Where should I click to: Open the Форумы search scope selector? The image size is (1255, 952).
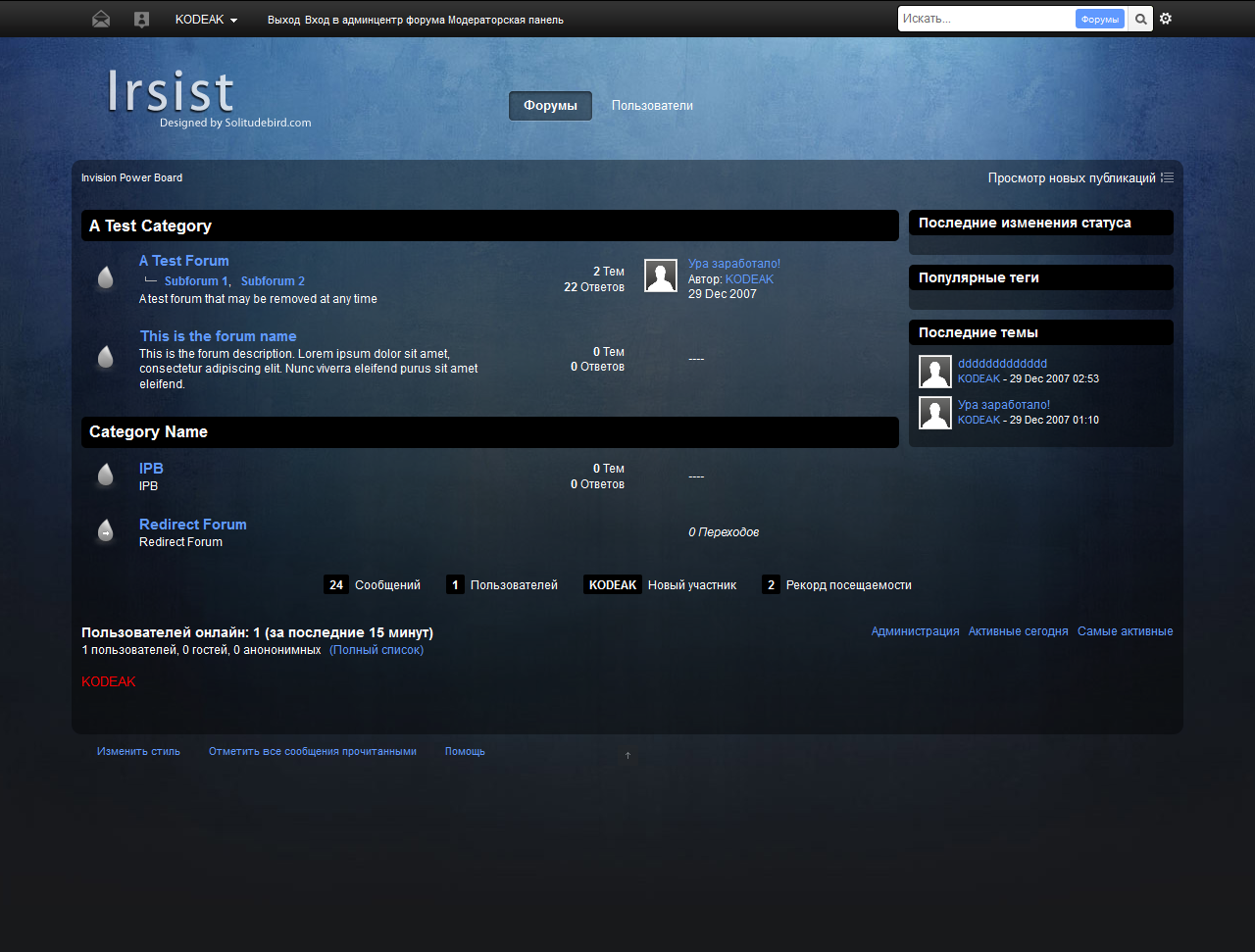[x=1099, y=20]
